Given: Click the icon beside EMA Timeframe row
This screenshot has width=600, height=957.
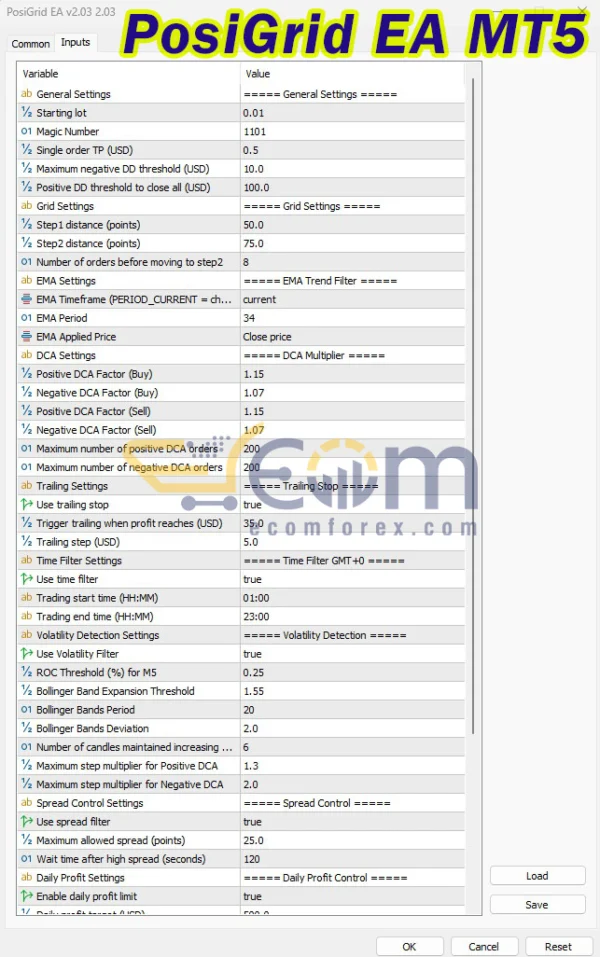Looking at the screenshot, I should (27, 300).
